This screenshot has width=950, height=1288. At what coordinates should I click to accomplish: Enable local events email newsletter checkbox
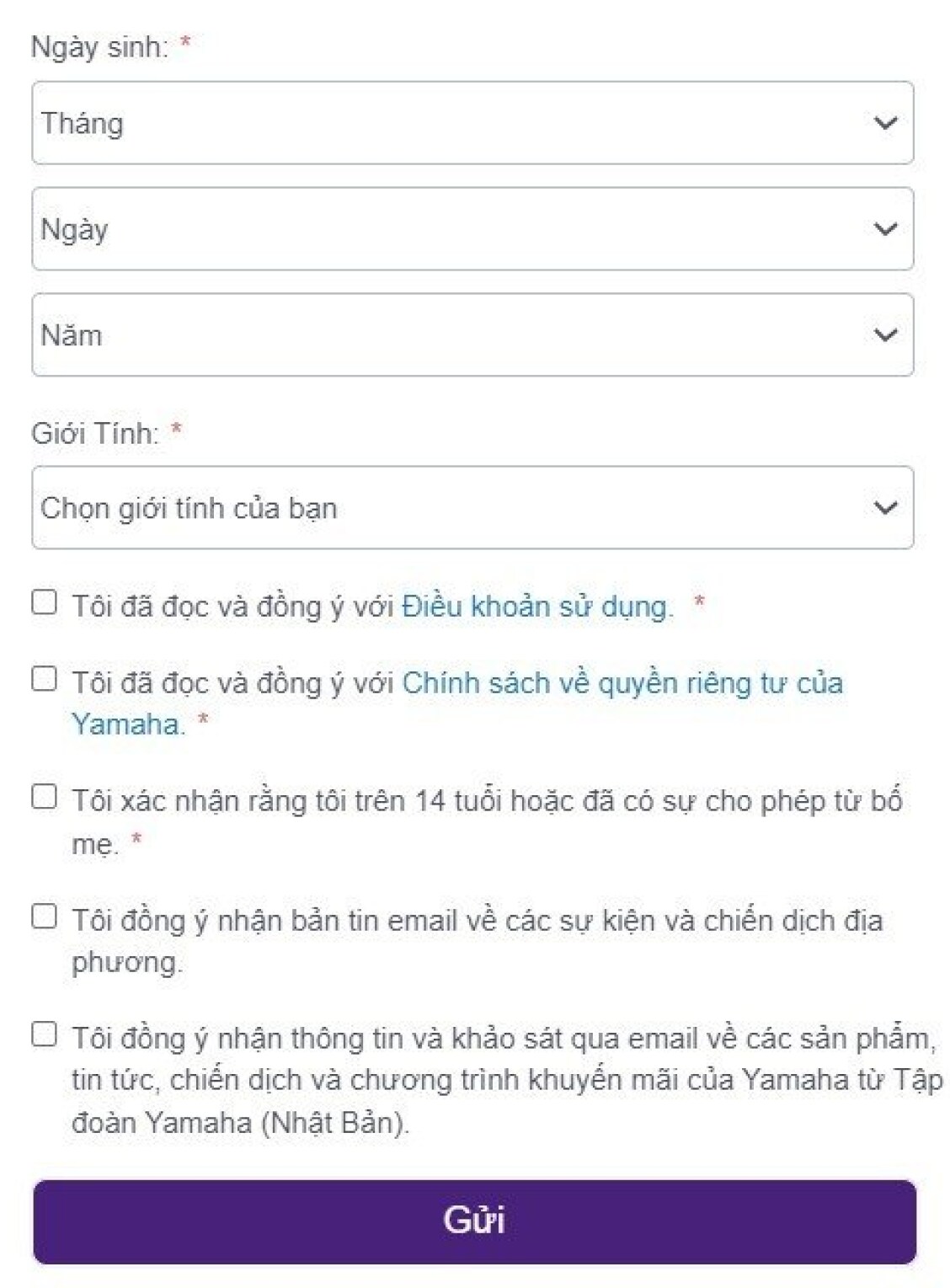pyautogui.click(x=44, y=916)
